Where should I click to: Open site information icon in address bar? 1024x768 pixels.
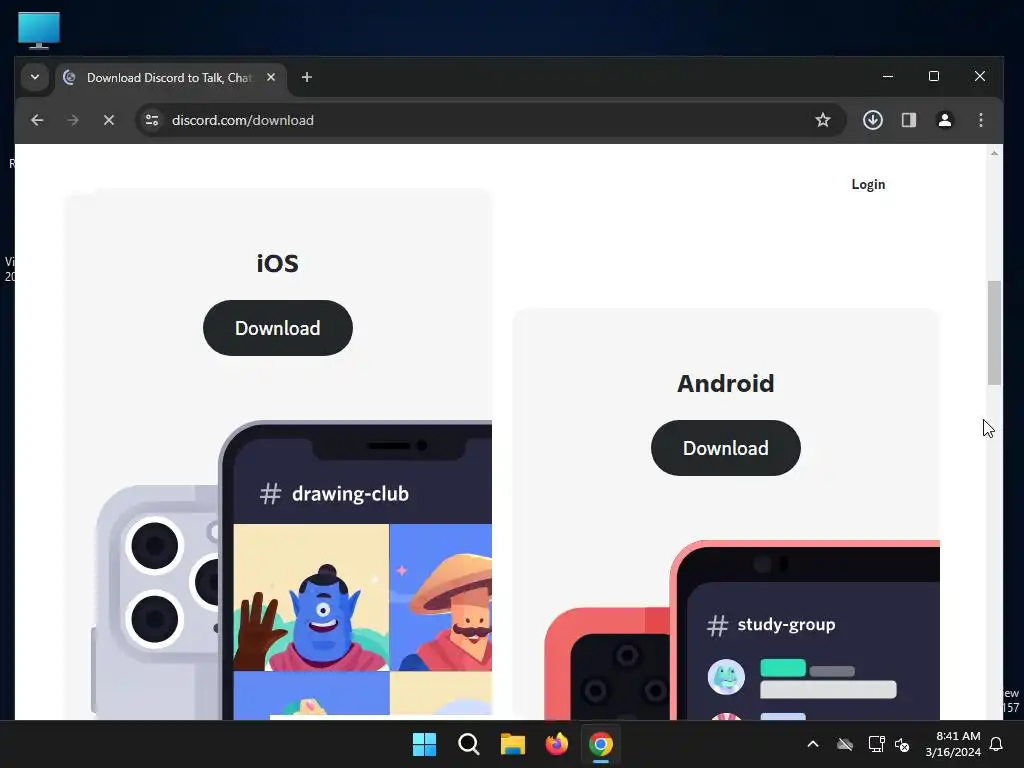[152, 120]
